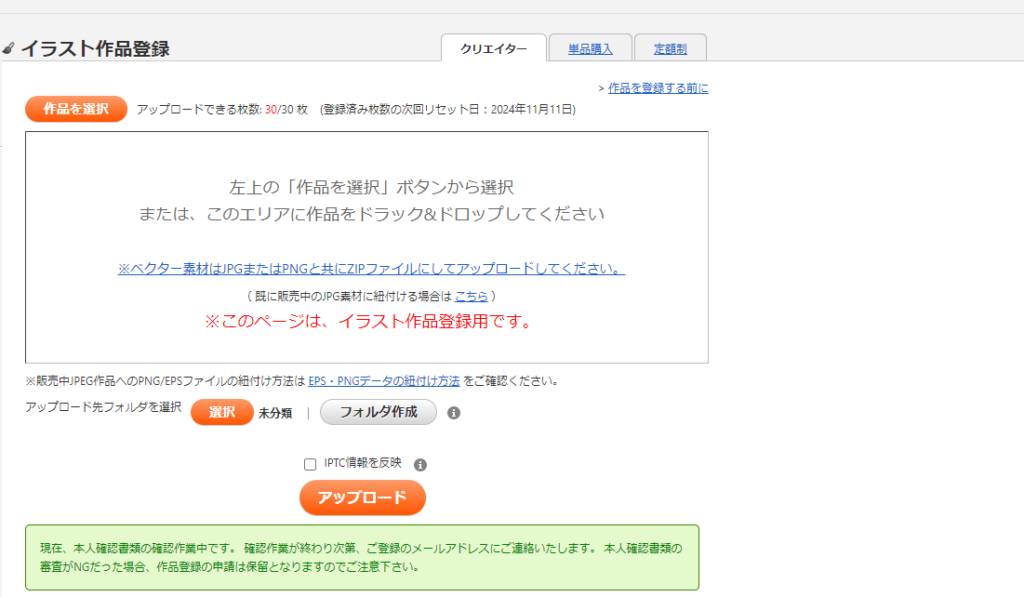Open EPS・PNGデータの紐付け方法 link
The width and height of the screenshot is (1024, 597).
384,381
